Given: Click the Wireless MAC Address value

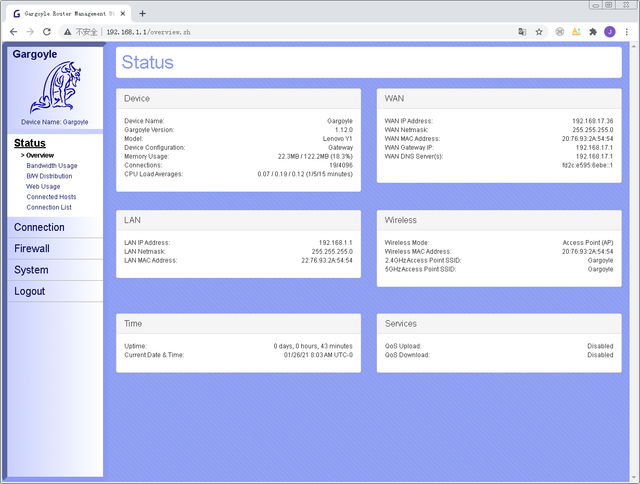Looking at the screenshot, I should [x=587, y=252].
